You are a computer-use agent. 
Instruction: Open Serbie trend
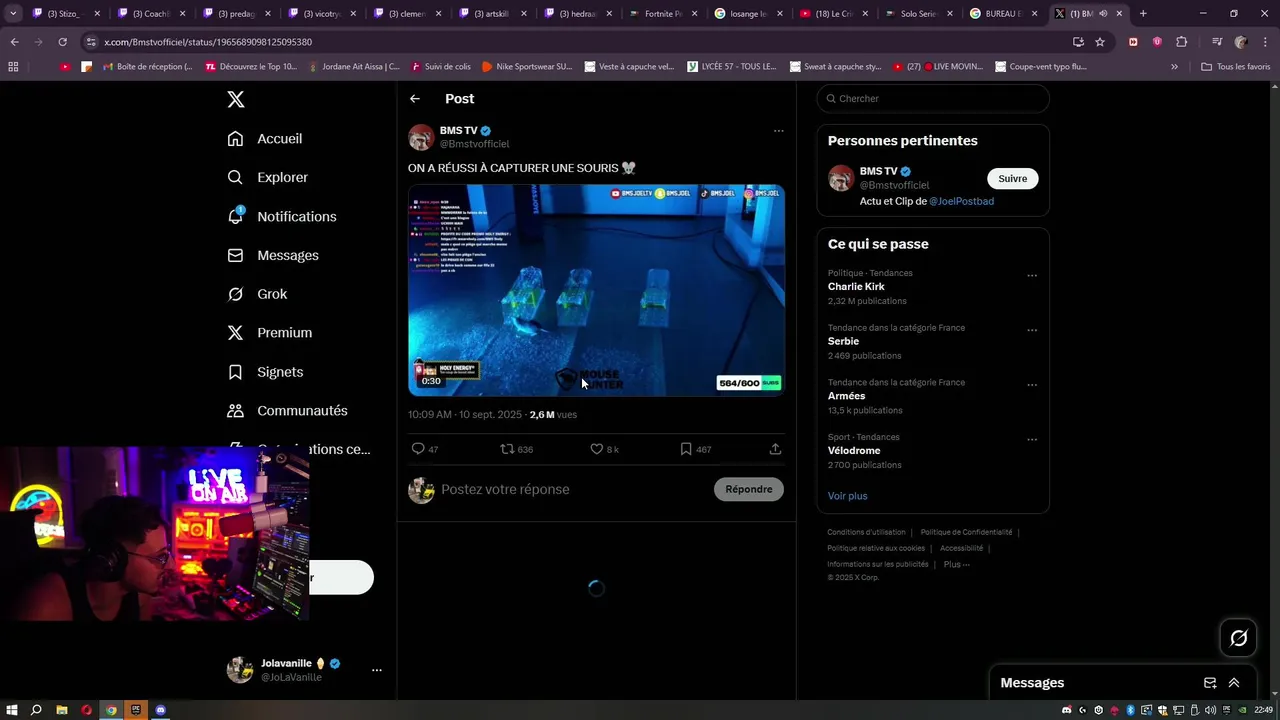tap(843, 342)
